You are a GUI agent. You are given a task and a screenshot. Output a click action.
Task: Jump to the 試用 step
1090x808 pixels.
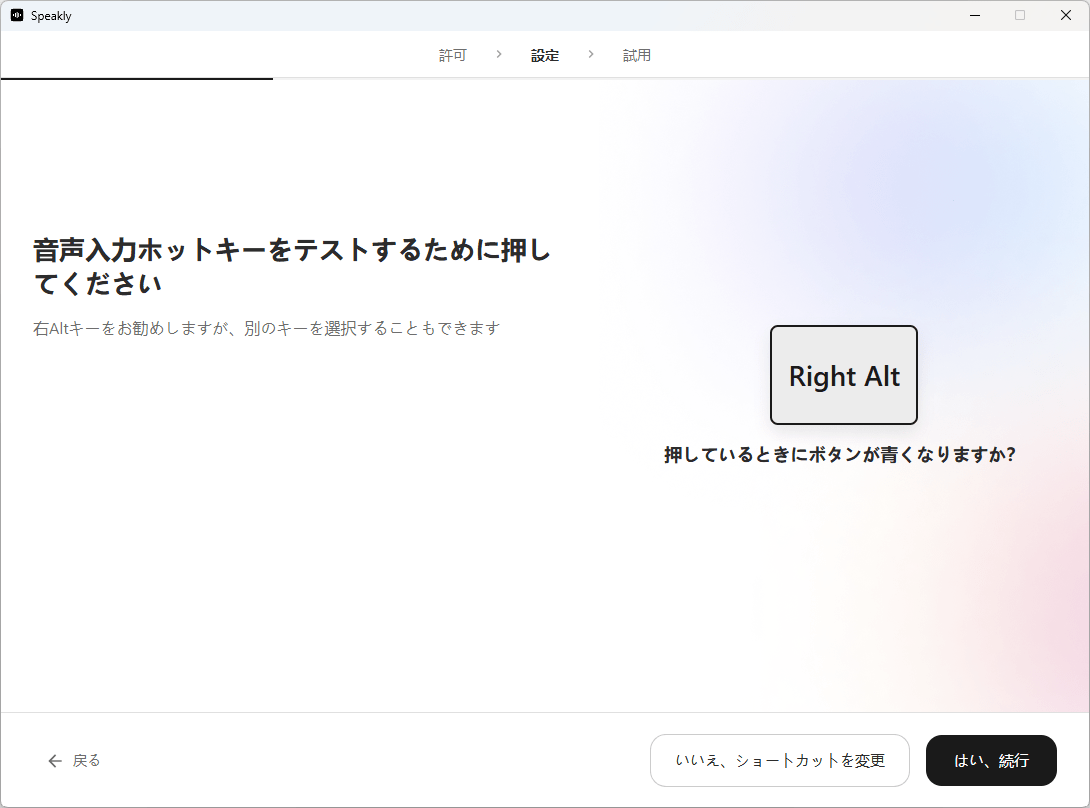pos(637,55)
